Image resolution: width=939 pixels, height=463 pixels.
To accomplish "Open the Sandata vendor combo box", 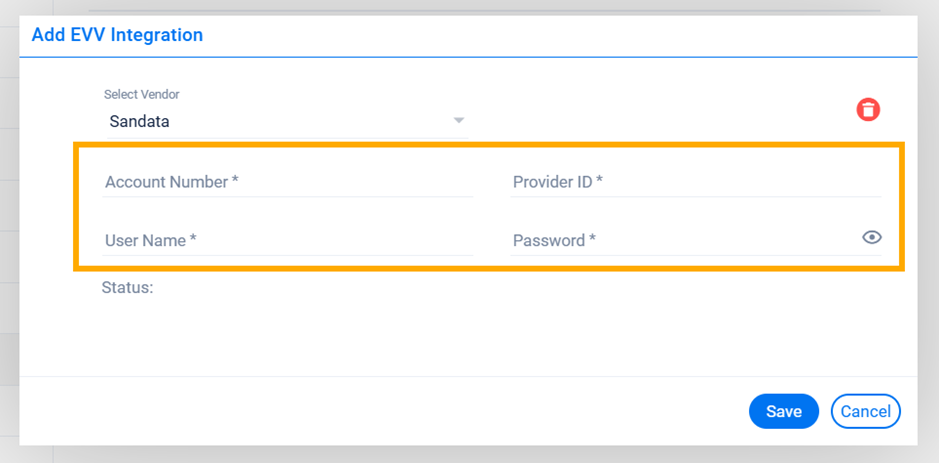I will click(285, 122).
